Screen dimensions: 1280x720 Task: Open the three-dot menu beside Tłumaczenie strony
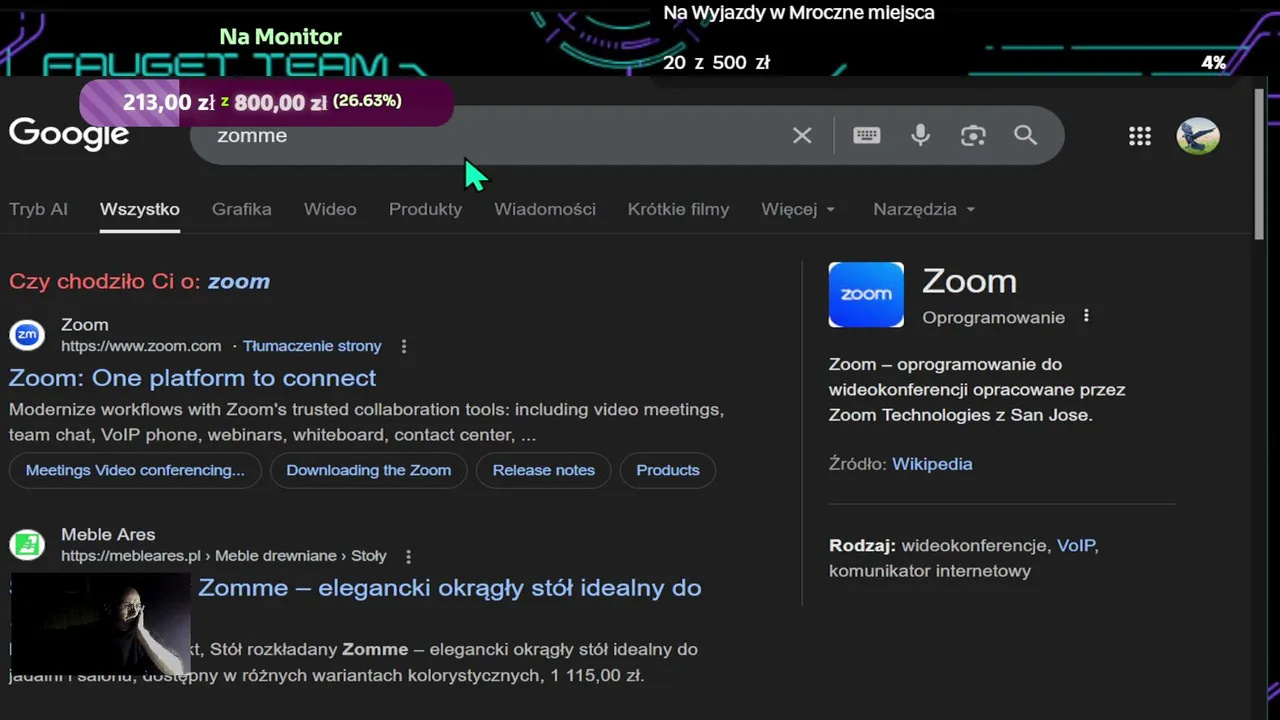click(404, 346)
